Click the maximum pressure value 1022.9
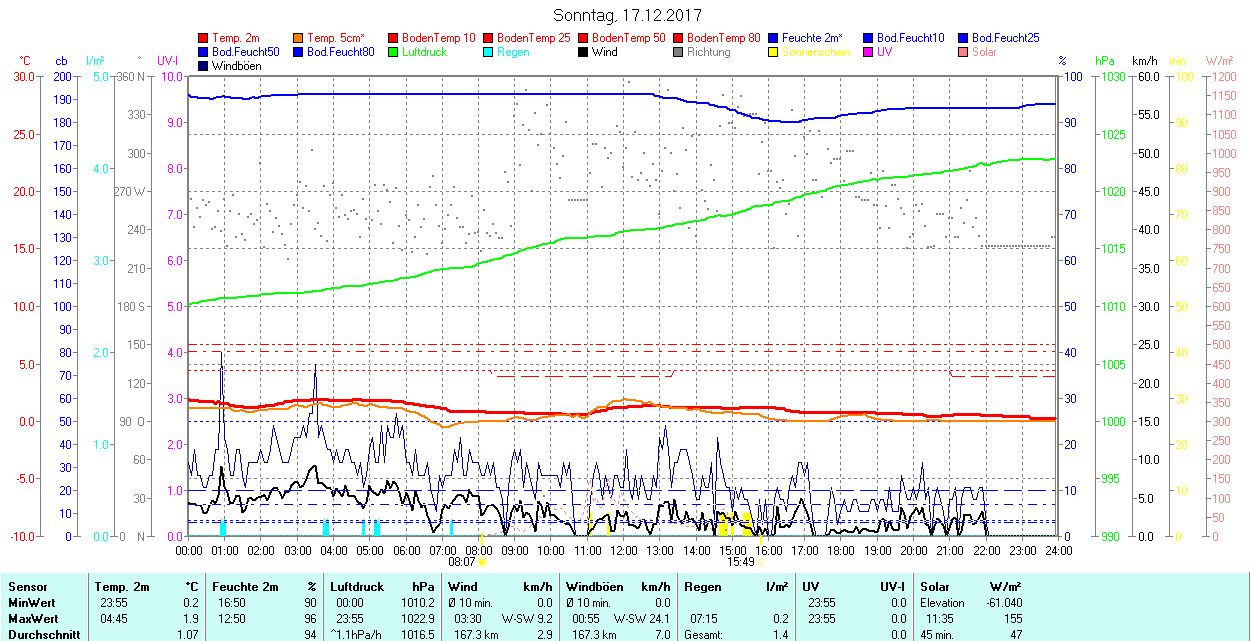This screenshot has width=1250, height=641. pos(417,619)
